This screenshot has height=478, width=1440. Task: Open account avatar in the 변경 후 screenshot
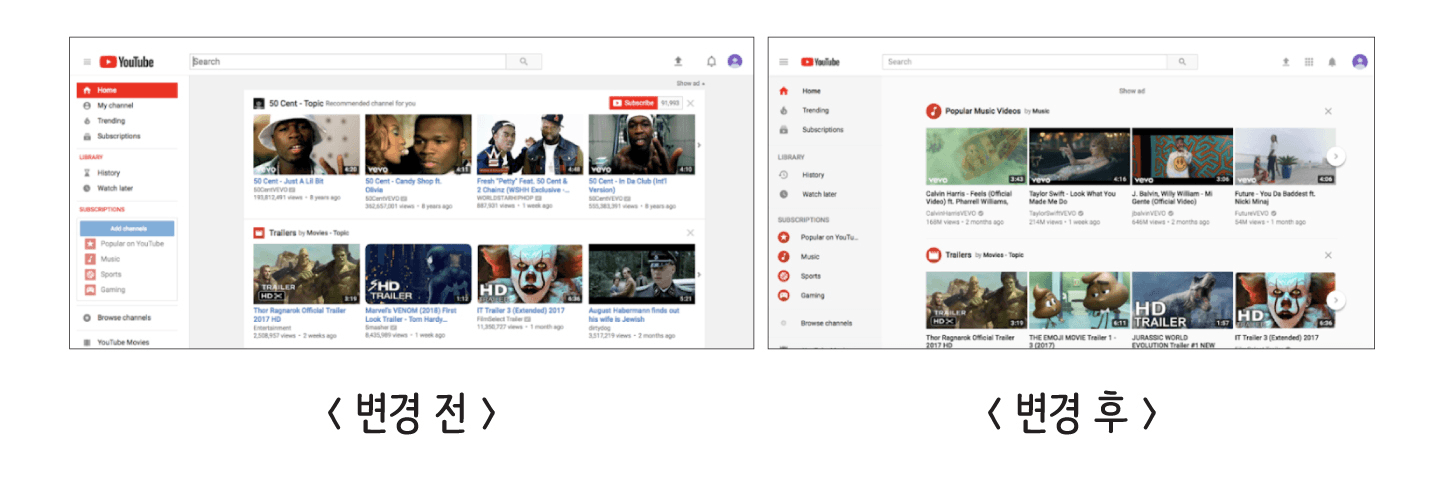[1360, 62]
